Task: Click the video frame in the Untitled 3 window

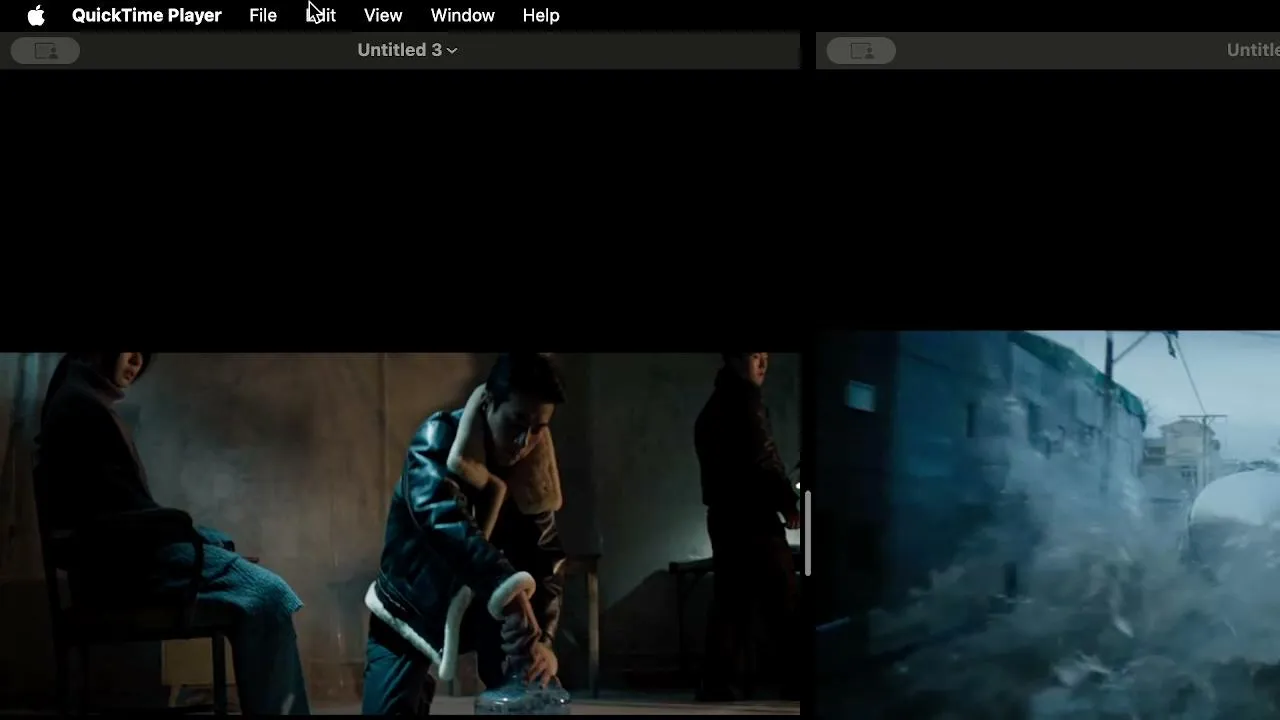Action: tap(400, 534)
